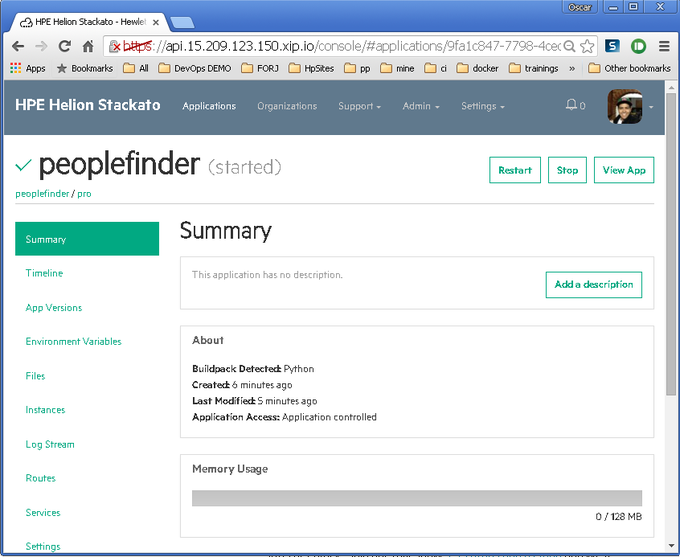The height and width of the screenshot is (557, 680).
Task: Open a new browser tab
Action: [x=182, y=23]
